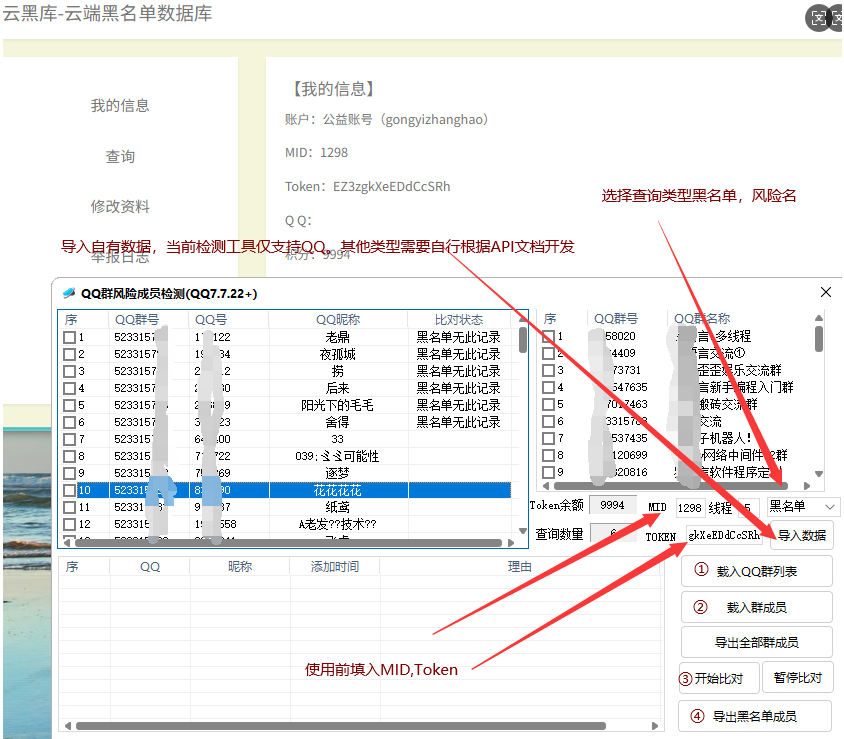
Task: Check member row 1 老鼎 checkbox
Action: pyautogui.click(x=69, y=337)
